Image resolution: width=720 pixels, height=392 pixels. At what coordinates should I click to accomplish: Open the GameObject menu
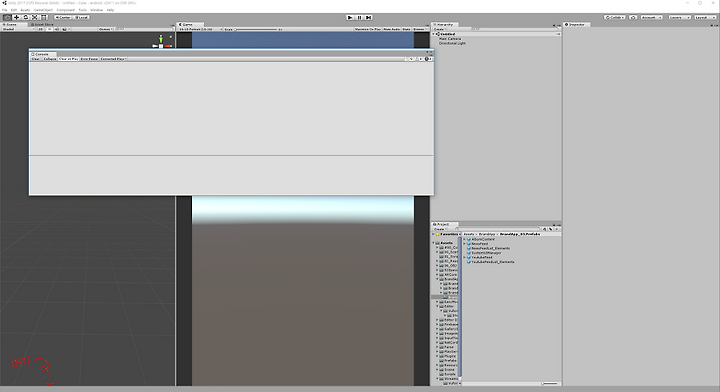pos(43,10)
